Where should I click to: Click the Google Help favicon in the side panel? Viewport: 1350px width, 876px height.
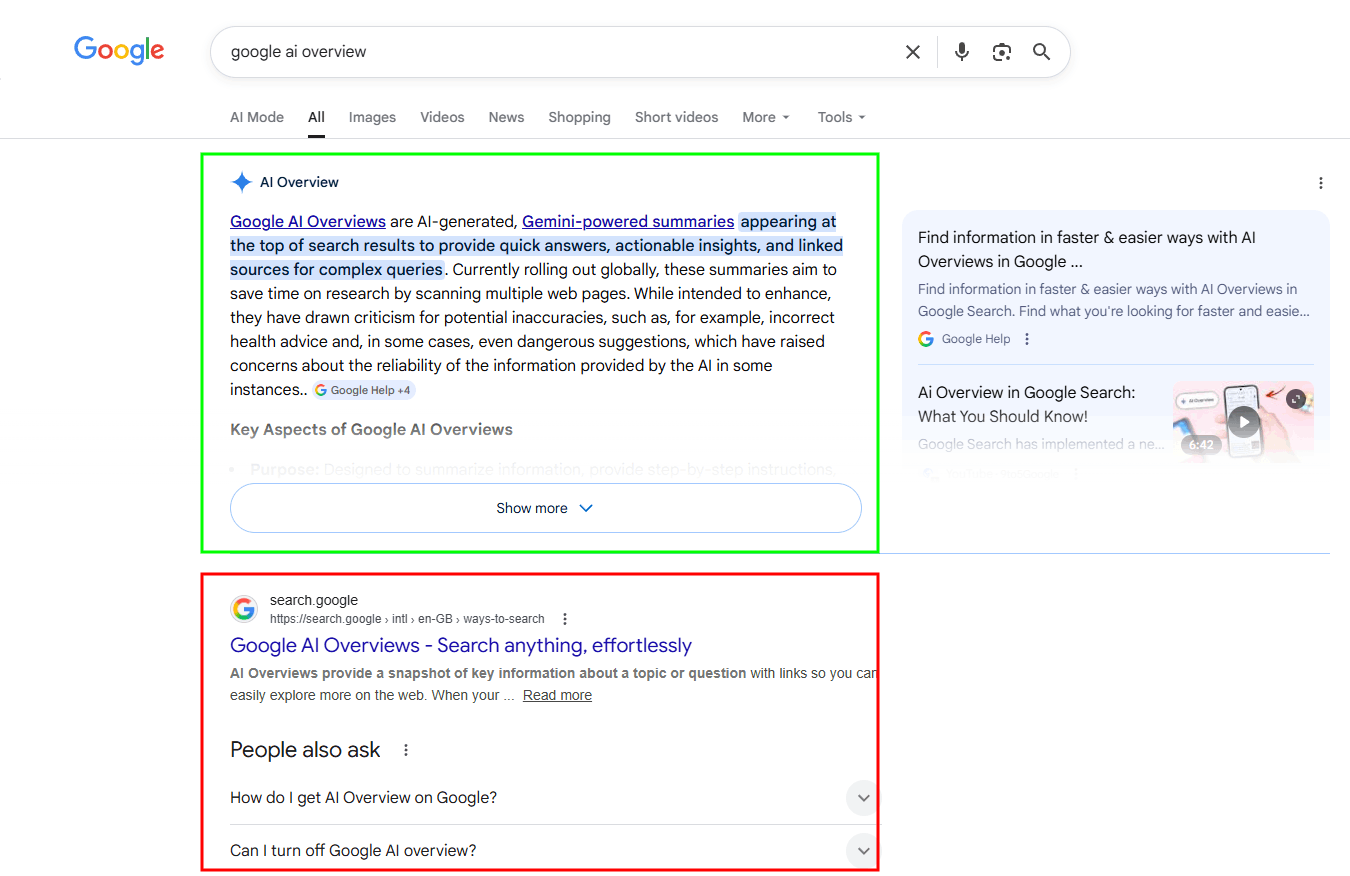point(925,338)
